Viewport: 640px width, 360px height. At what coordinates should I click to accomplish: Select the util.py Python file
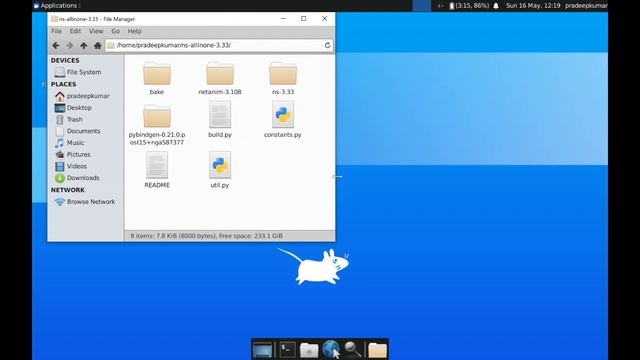pos(220,170)
